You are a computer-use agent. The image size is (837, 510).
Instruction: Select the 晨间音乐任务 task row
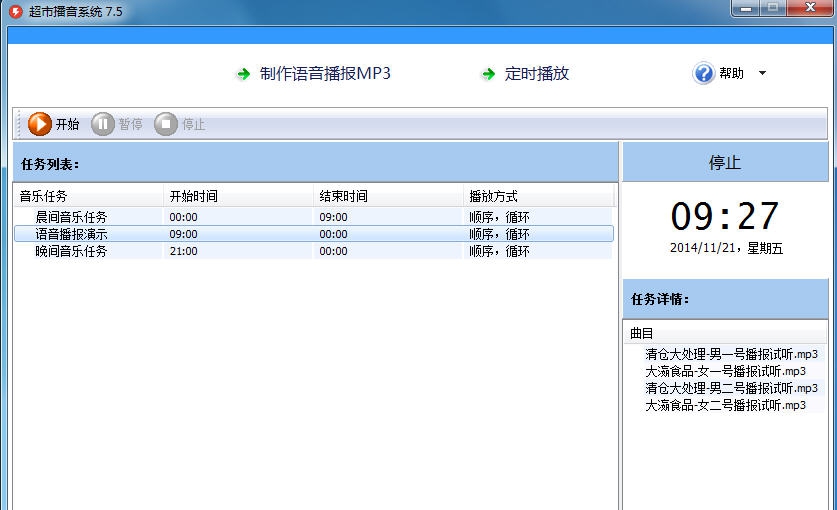pyautogui.click(x=71, y=216)
